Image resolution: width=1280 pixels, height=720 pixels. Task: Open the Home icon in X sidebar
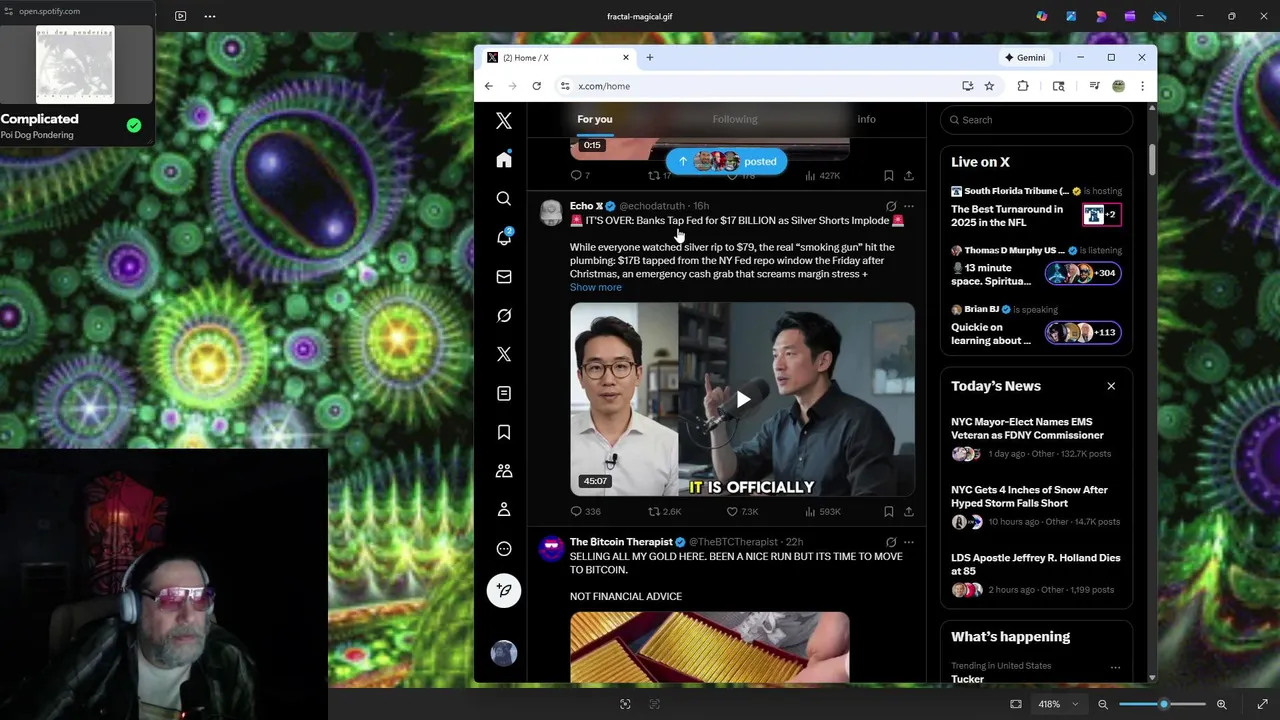(504, 160)
